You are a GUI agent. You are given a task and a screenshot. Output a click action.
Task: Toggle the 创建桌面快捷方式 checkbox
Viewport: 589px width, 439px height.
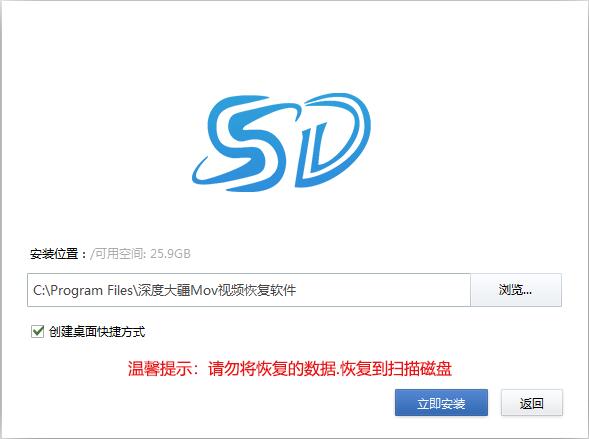(37, 332)
